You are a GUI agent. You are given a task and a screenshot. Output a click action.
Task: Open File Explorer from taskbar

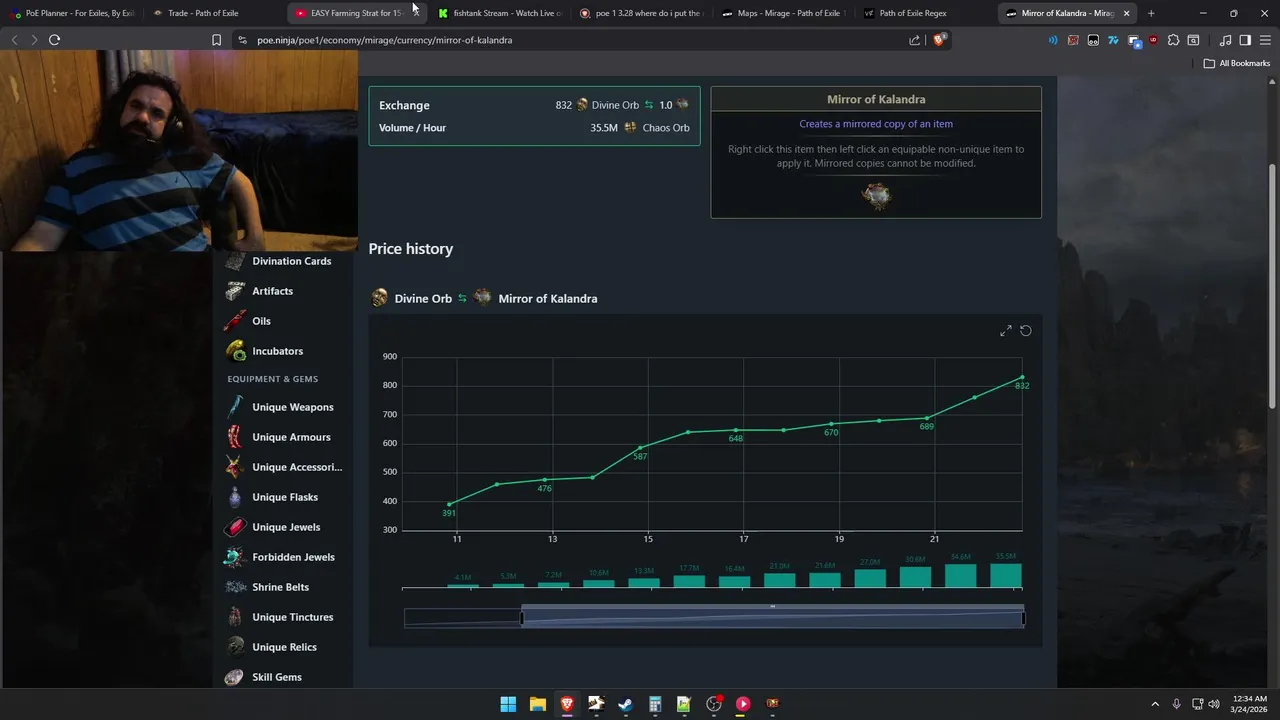click(x=537, y=704)
